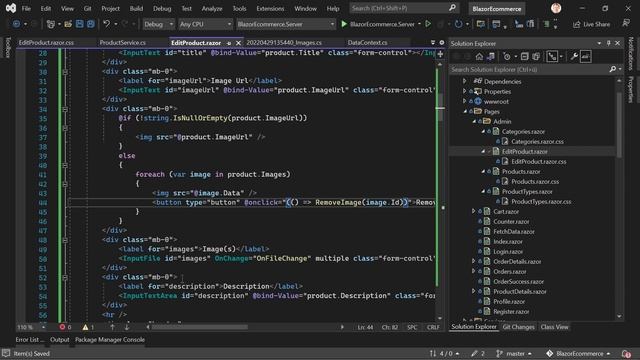The height and width of the screenshot is (360, 640).
Task: Click the Hot Reload icon
Action: click(x=458, y=24)
